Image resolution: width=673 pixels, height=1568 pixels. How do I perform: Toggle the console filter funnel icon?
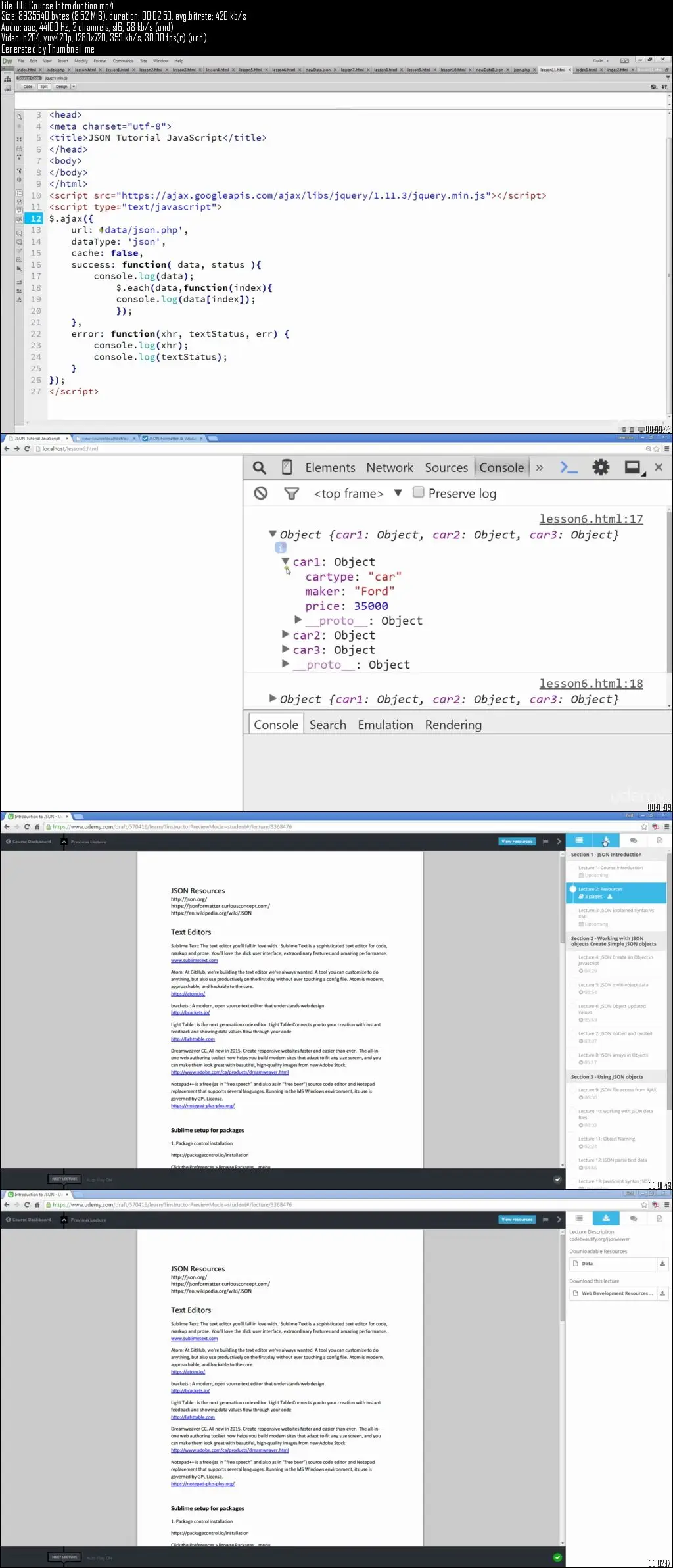[291, 493]
